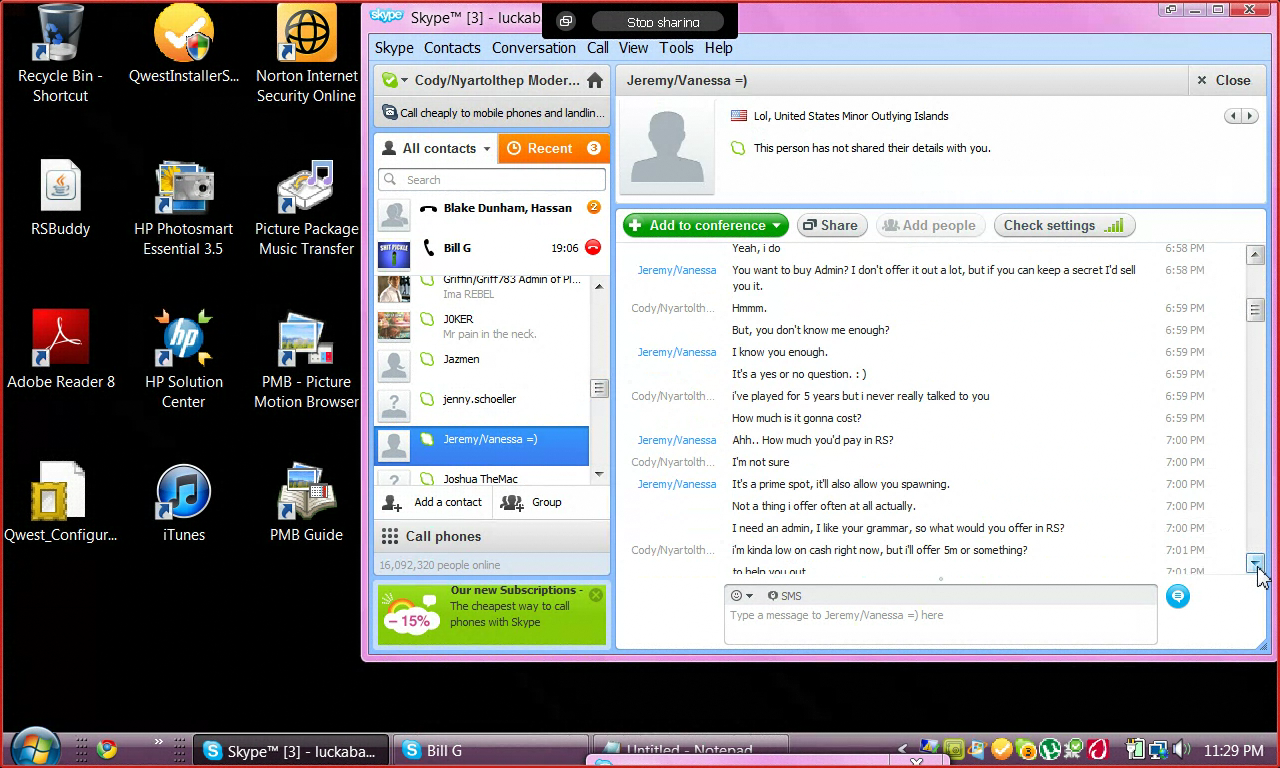The image size is (1280, 768).
Task: Open the Recycle Bin desktop shortcut
Action: (60, 55)
